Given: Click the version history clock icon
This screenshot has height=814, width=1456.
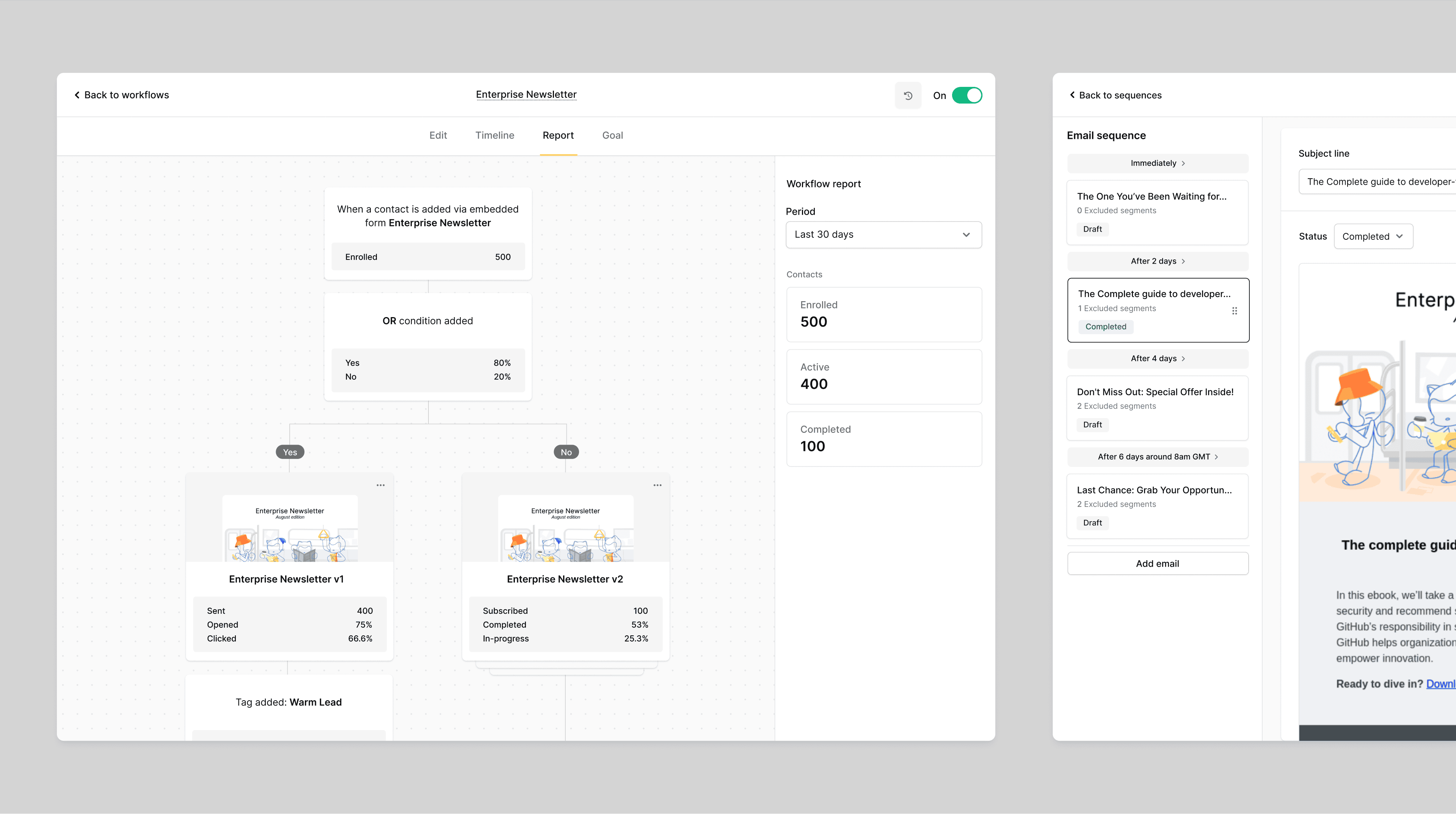Looking at the screenshot, I should tap(908, 96).
